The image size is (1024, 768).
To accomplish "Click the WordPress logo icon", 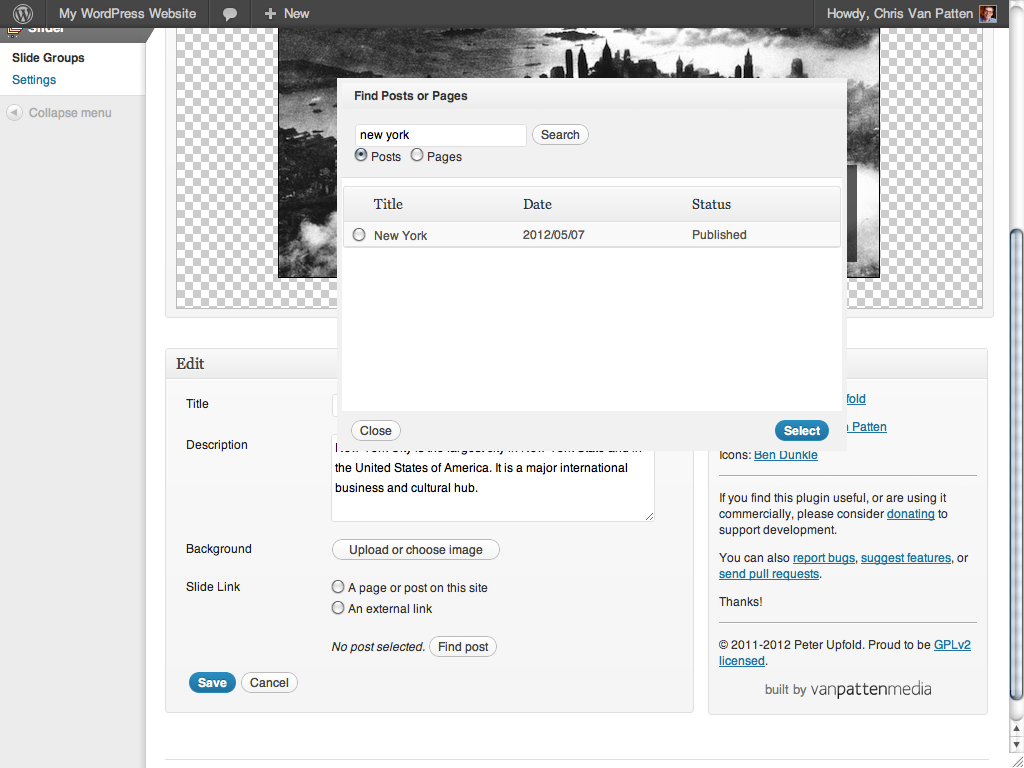I will 23,13.
